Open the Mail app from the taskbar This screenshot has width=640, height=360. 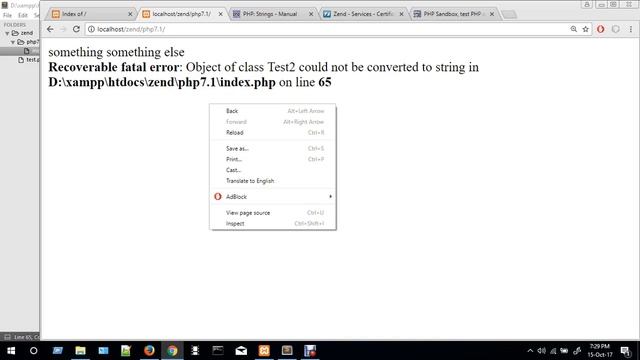pos(241,351)
